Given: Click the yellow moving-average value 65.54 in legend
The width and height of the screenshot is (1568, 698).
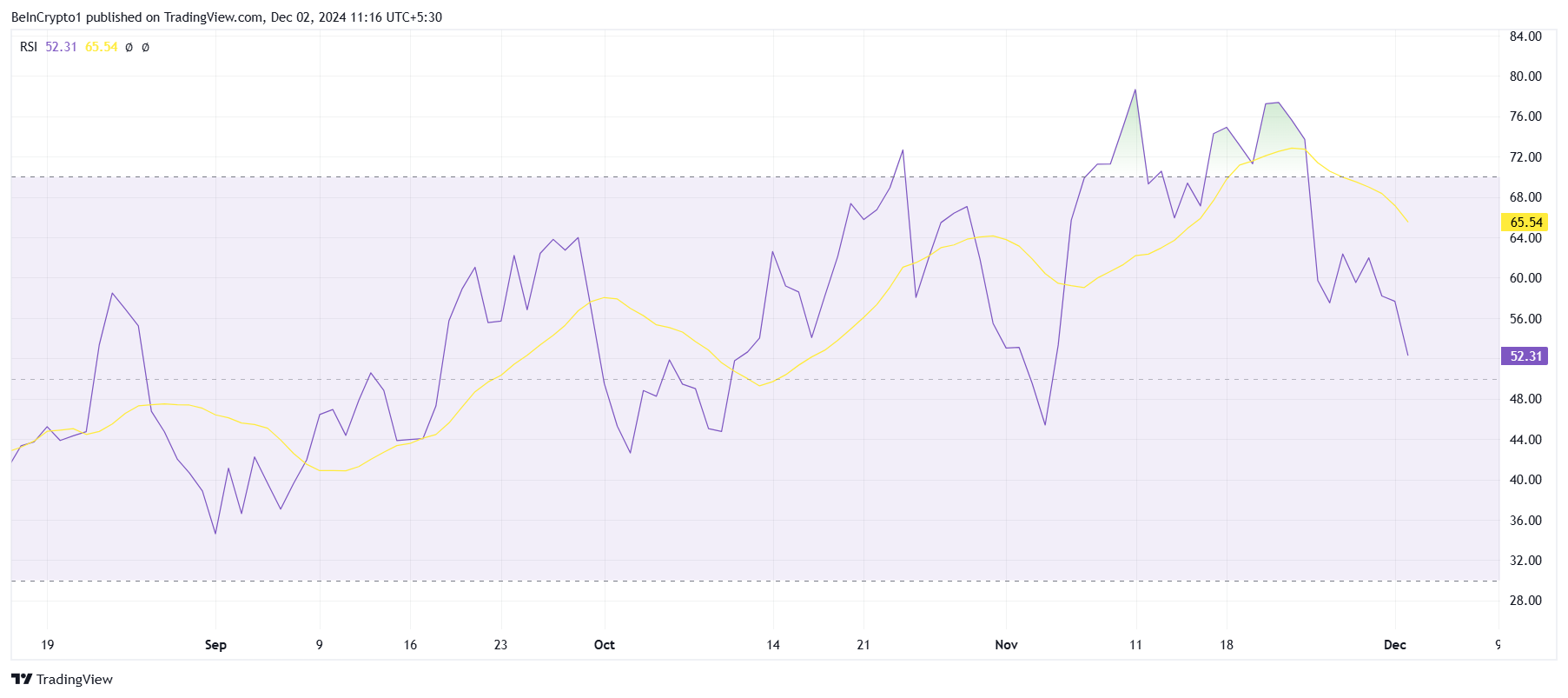Looking at the screenshot, I should 101,47.
